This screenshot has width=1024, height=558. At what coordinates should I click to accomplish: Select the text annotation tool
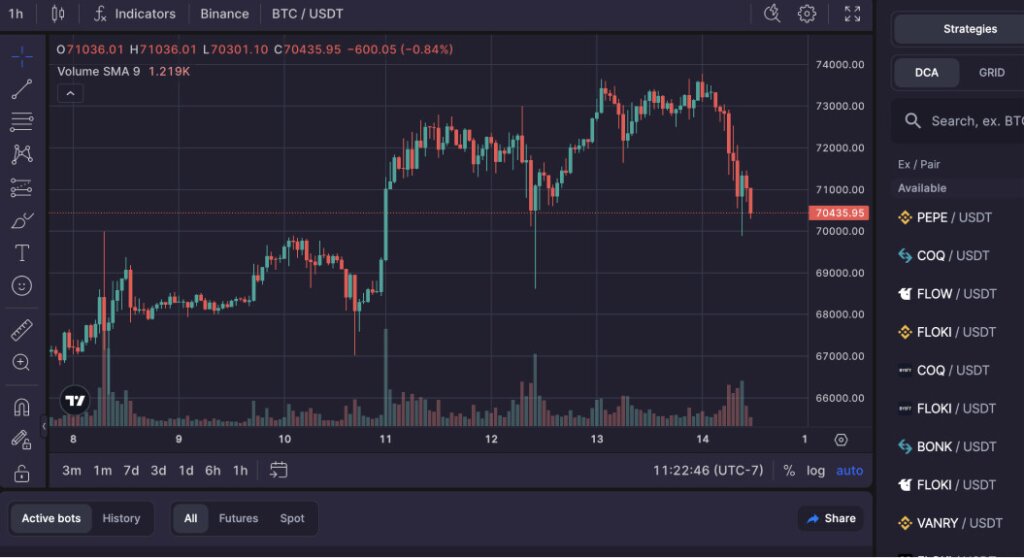point(21,253)
